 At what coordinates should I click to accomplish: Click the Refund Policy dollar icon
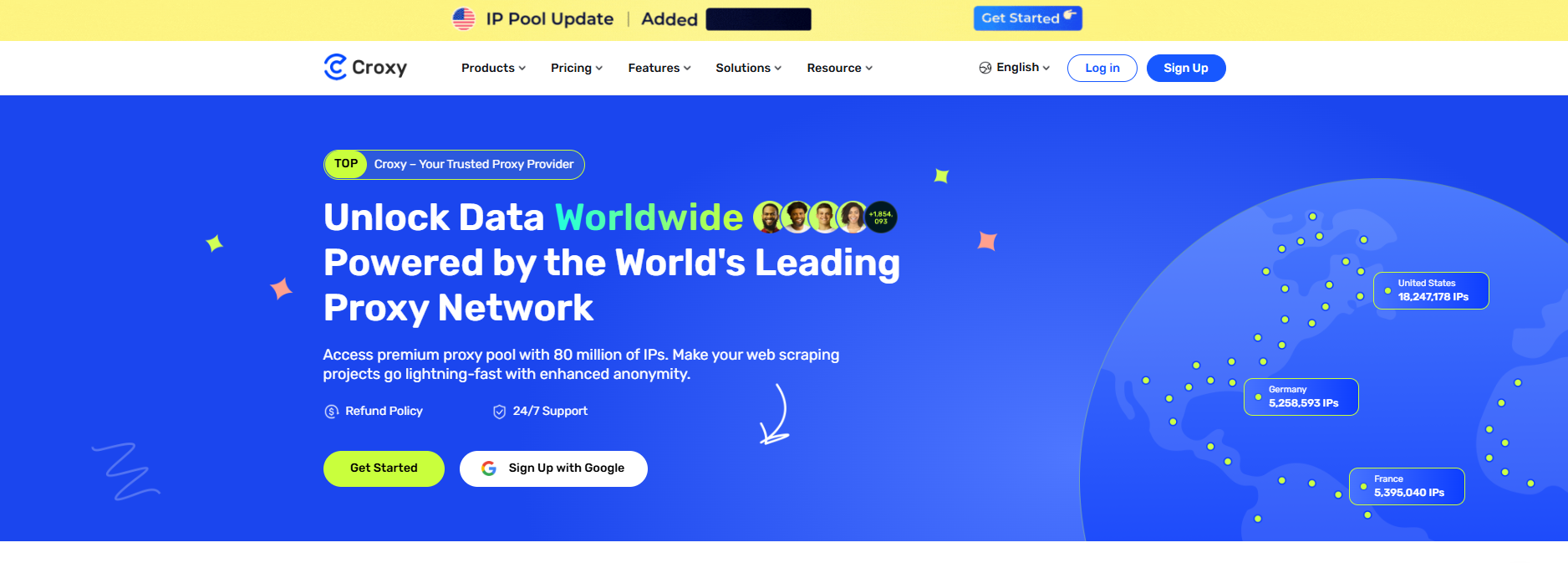pos(332,412)
